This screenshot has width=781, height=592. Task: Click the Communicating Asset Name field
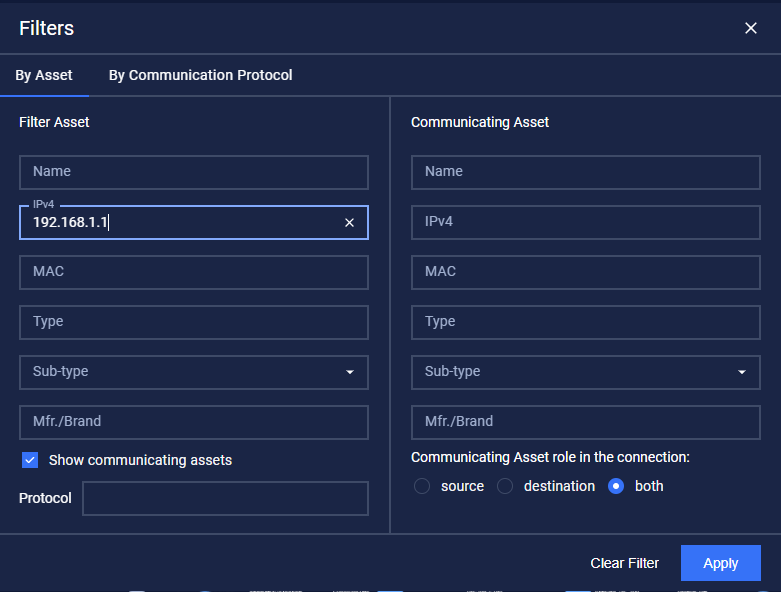coord(585,172)
